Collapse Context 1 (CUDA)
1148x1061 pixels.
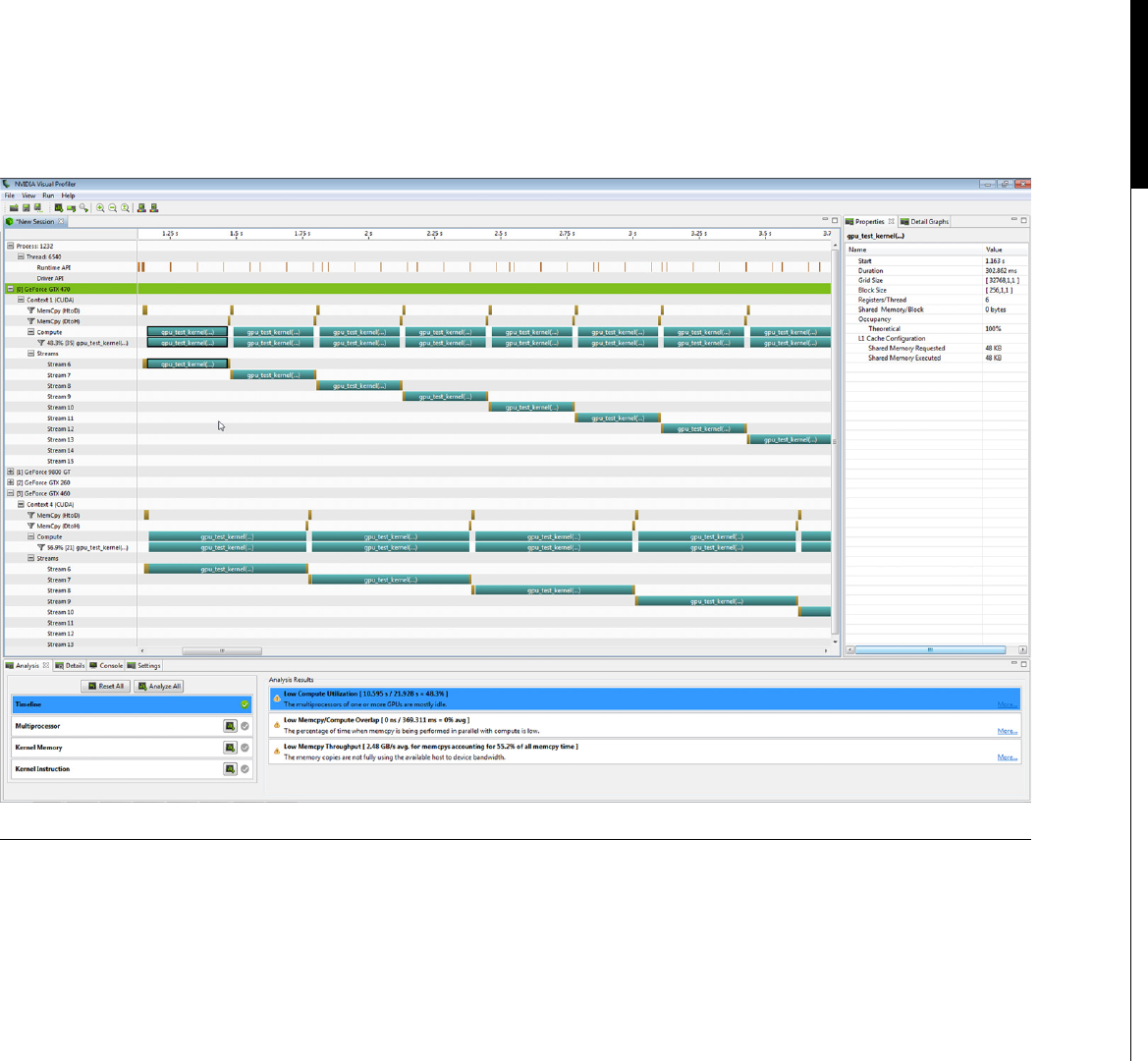pos(21,301)
